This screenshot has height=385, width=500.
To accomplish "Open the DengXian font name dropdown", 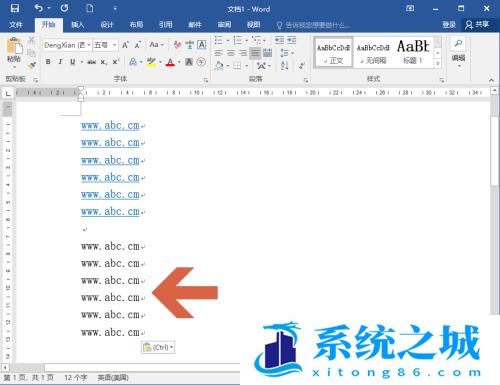I will [x=89, y=45].
